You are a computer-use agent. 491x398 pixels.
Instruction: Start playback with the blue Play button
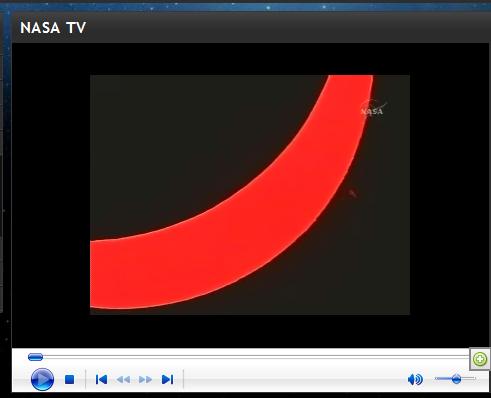click(x=42, y=379)
